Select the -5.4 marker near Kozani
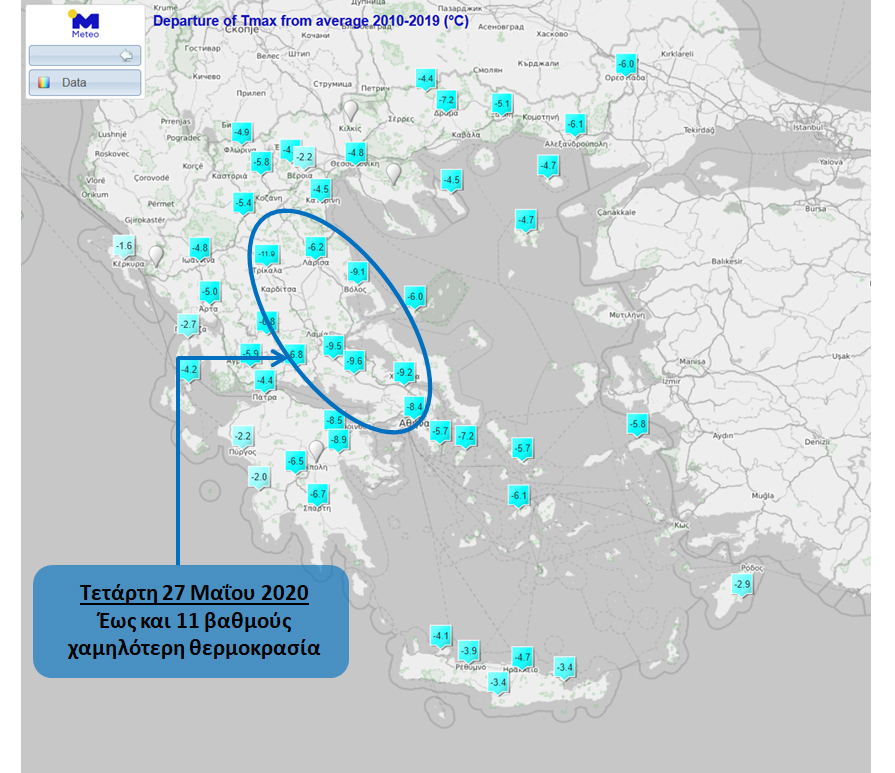 244,204
